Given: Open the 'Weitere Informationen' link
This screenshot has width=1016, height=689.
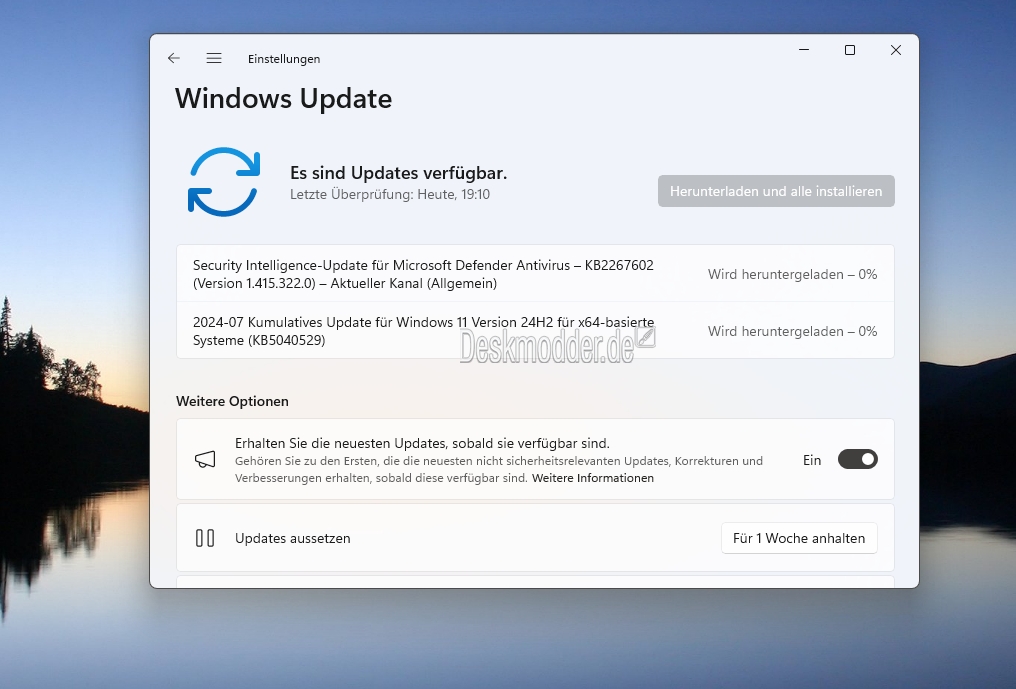Looking at the screenshot, I should click(592, 478).
